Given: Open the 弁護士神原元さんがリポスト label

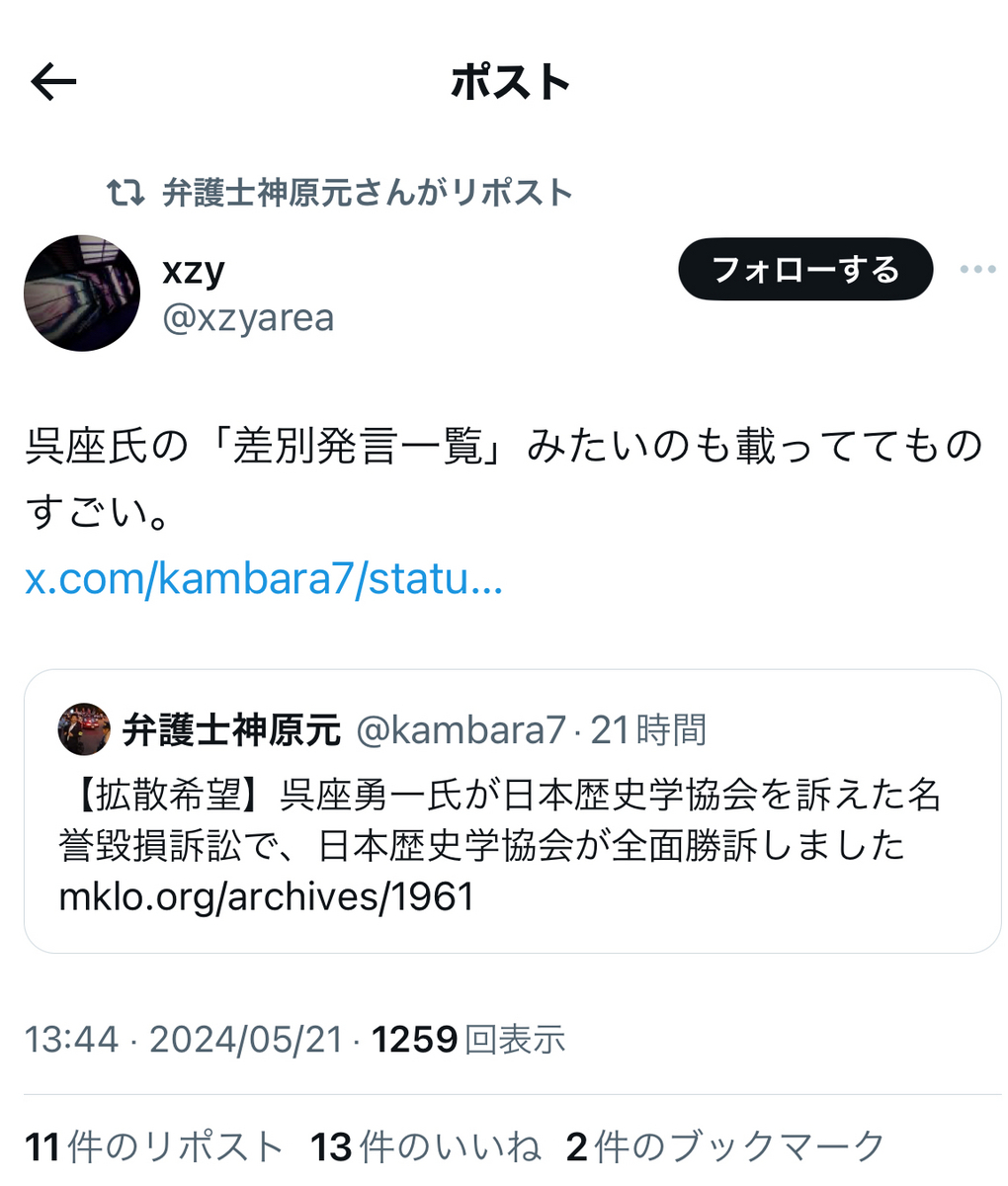Looking at the screenshot, I should [368, 193].
